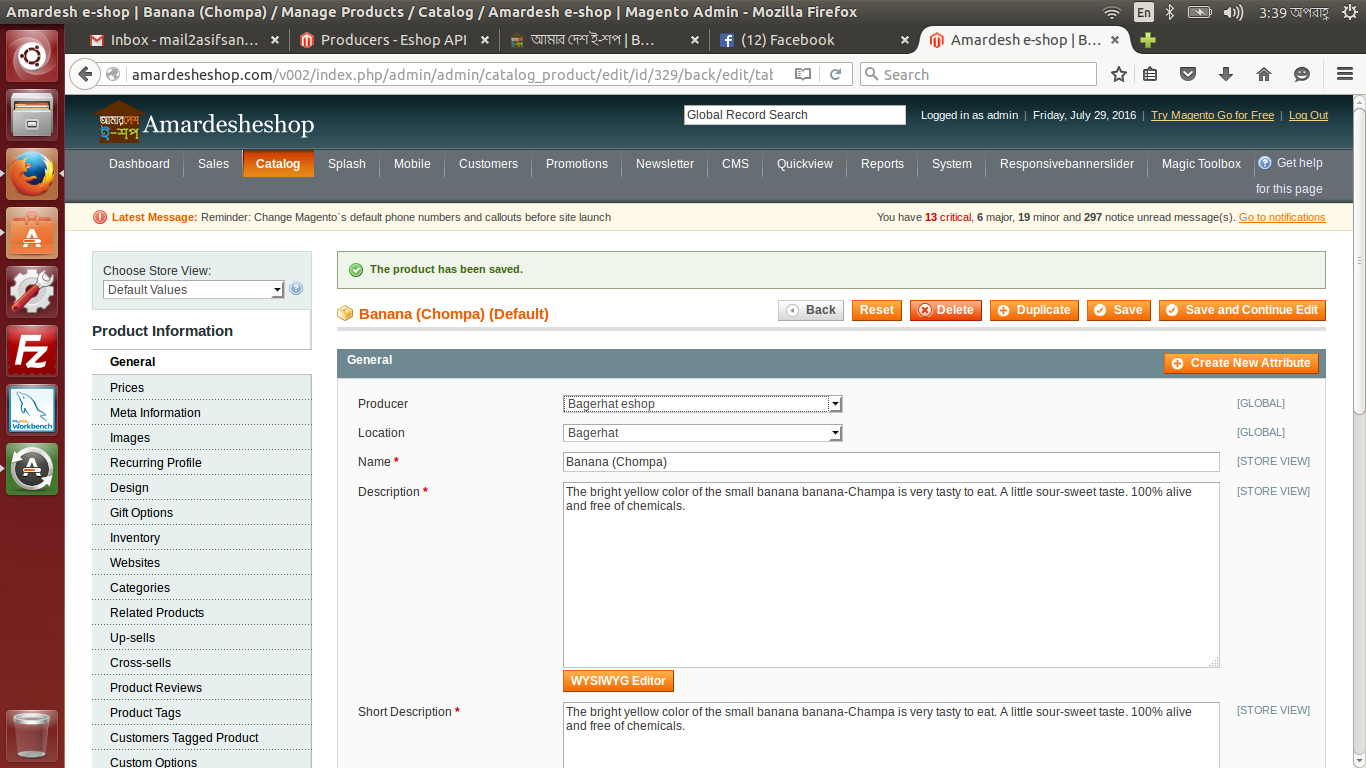Switch to Producers - Eshop API tab

(x=393, y=40)
